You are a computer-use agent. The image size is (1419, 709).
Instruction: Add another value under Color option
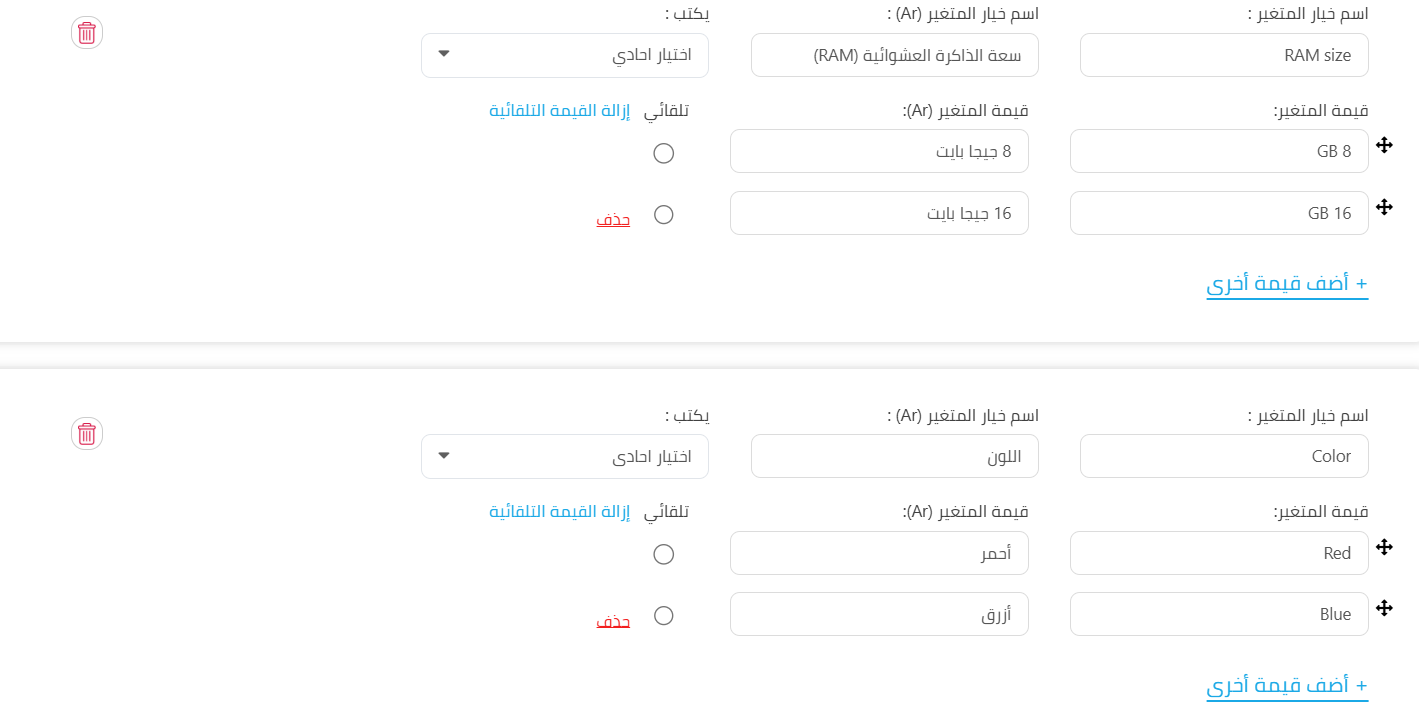click(x=1287, y=685)
